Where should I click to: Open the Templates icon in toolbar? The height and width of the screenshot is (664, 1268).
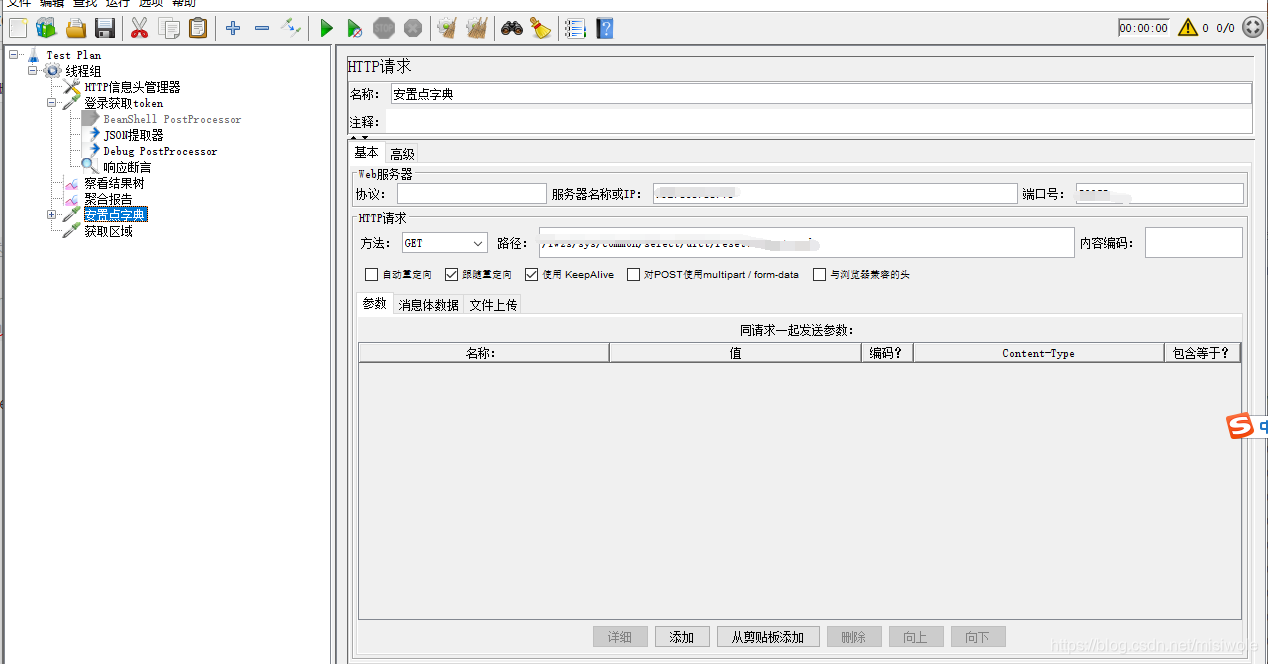pyautogui.click(x=46, y=28)
